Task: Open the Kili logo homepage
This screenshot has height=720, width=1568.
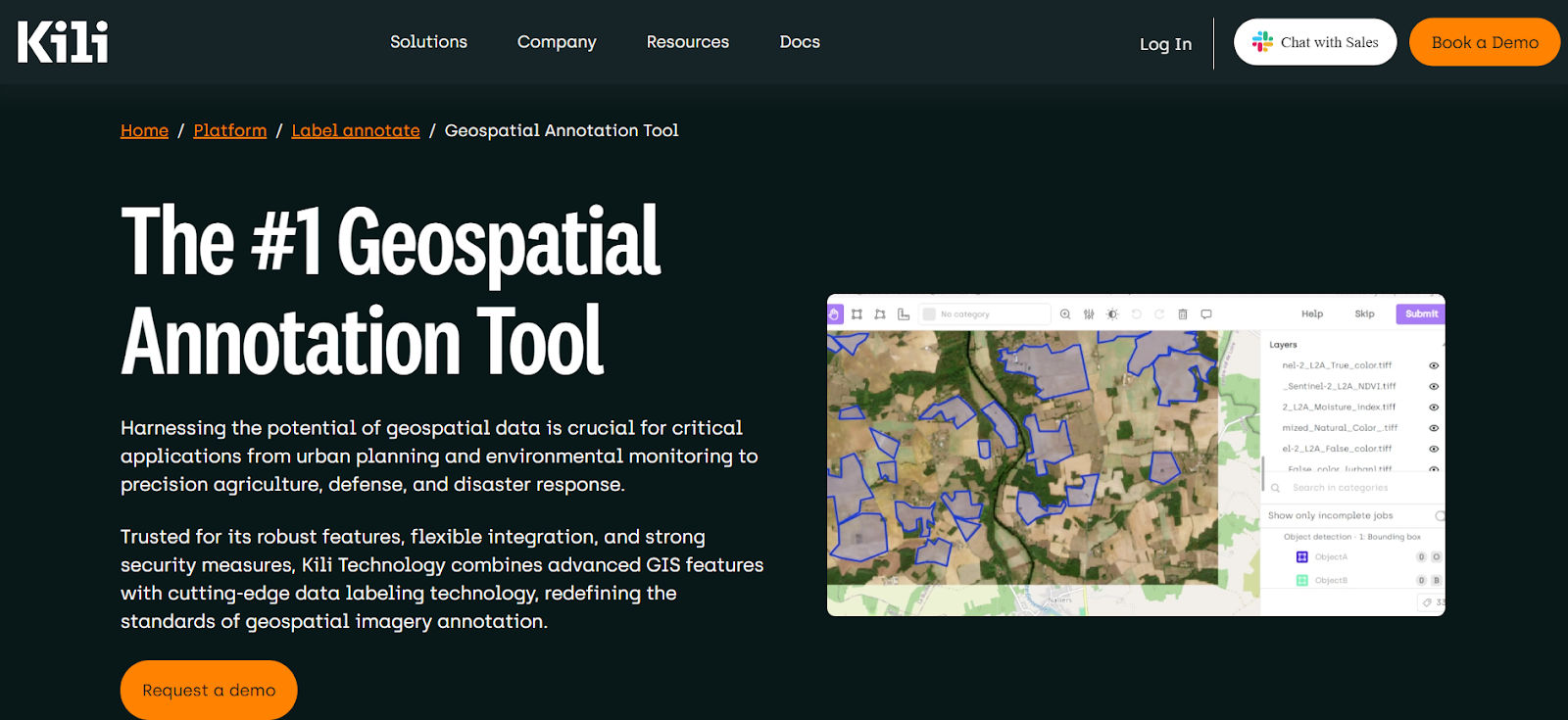Action: [63, 42]
